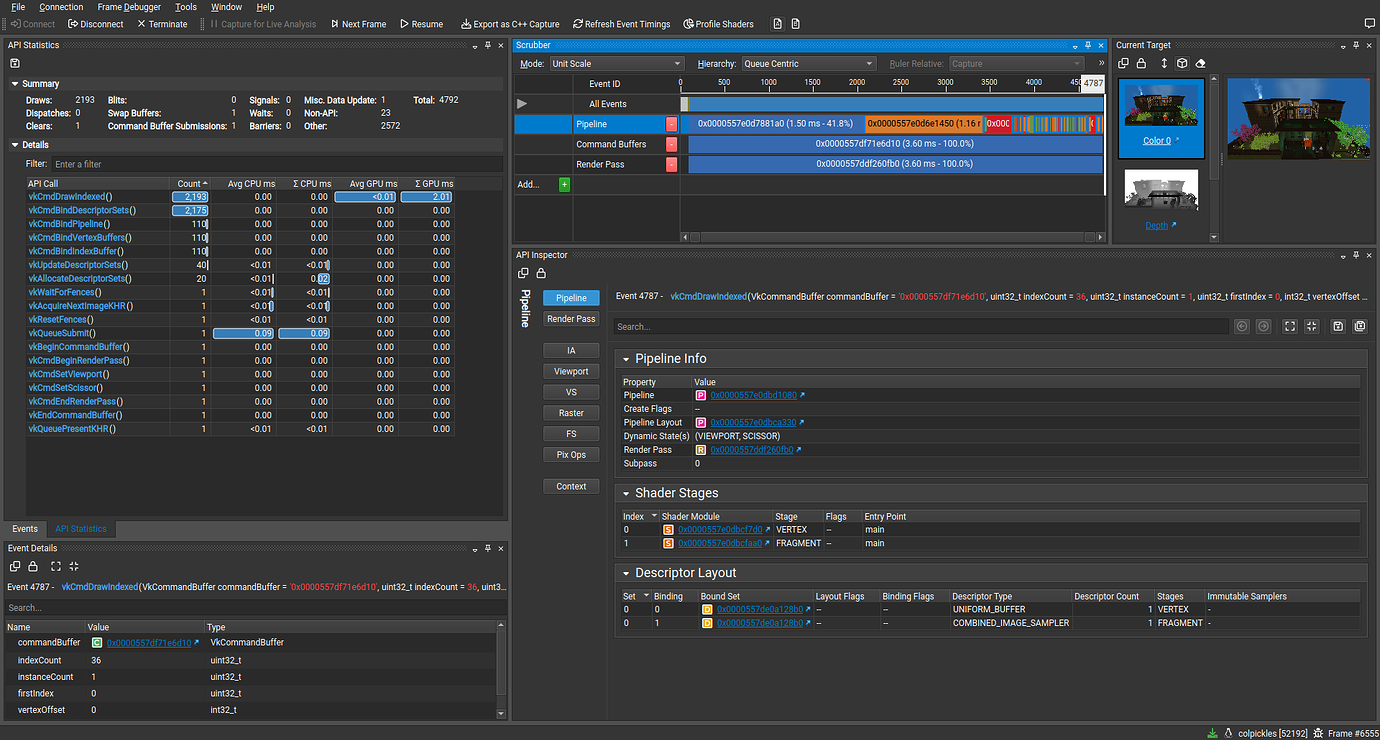Terminate the connected application
This screenshot has height=740, width=1380.
(162, 24)
